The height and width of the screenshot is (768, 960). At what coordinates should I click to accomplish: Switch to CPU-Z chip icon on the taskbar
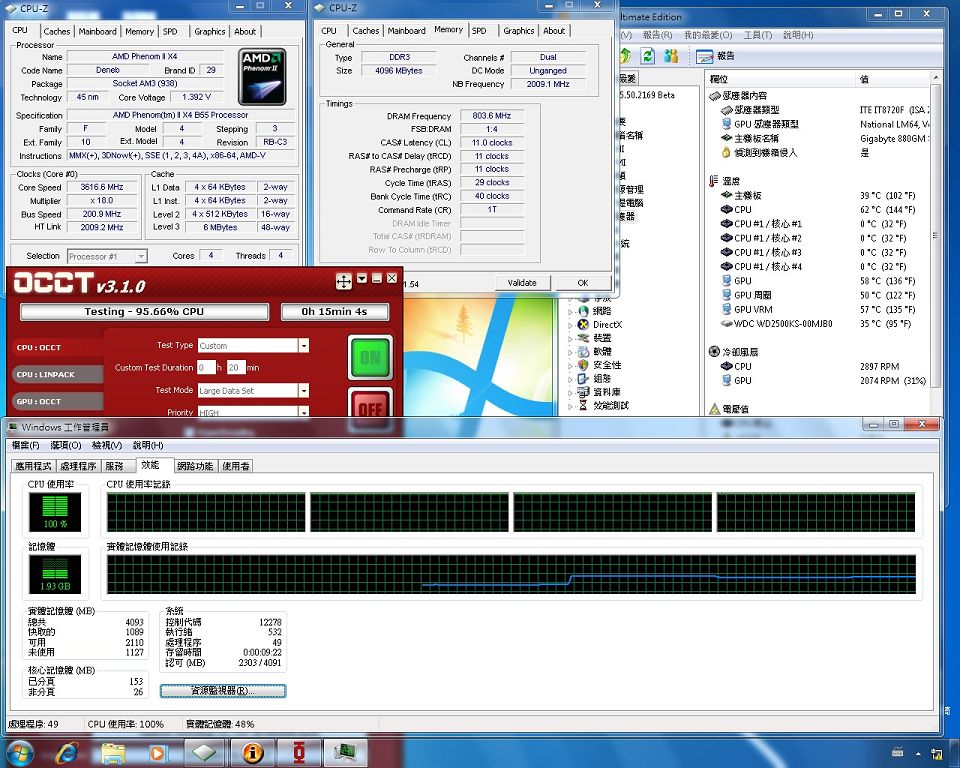coord(204,753)
